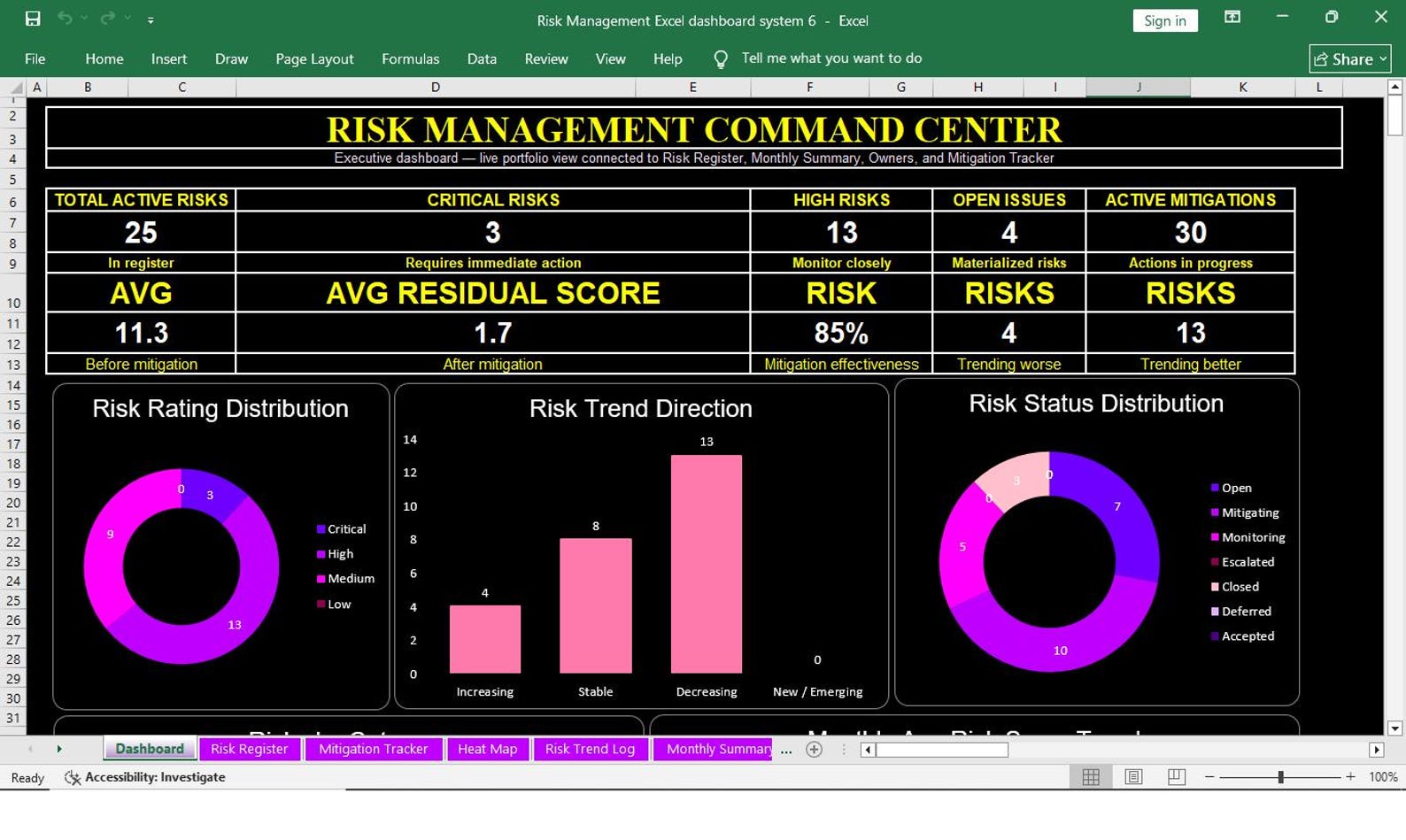
Task: Switch to the Risk Register sheet tab
Action: coord(250,749)
